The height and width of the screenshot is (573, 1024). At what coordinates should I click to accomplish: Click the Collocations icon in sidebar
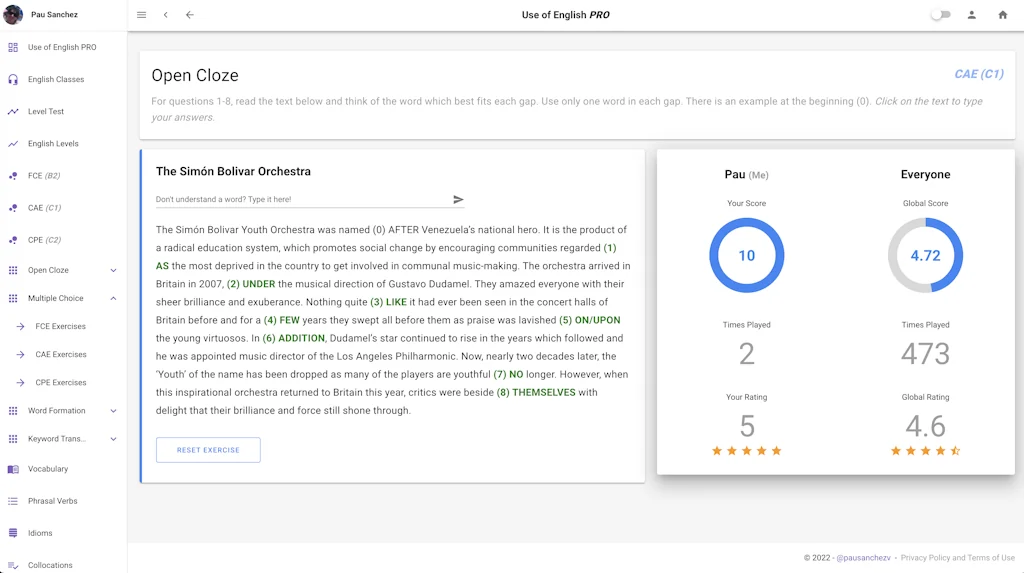pos(13,565)
